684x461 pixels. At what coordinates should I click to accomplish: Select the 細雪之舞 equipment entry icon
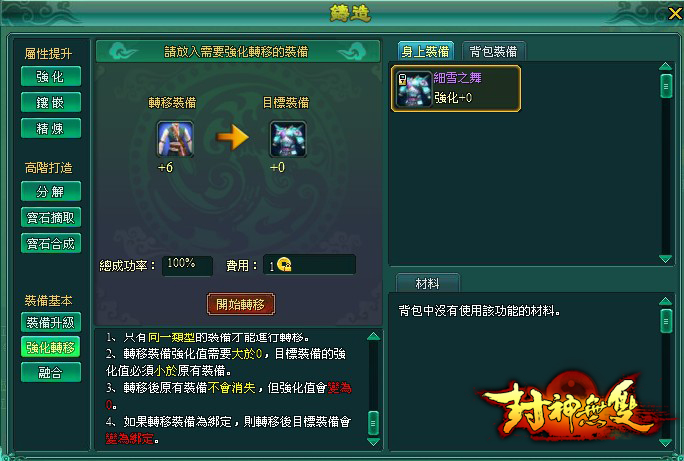(x=413, y=89)
